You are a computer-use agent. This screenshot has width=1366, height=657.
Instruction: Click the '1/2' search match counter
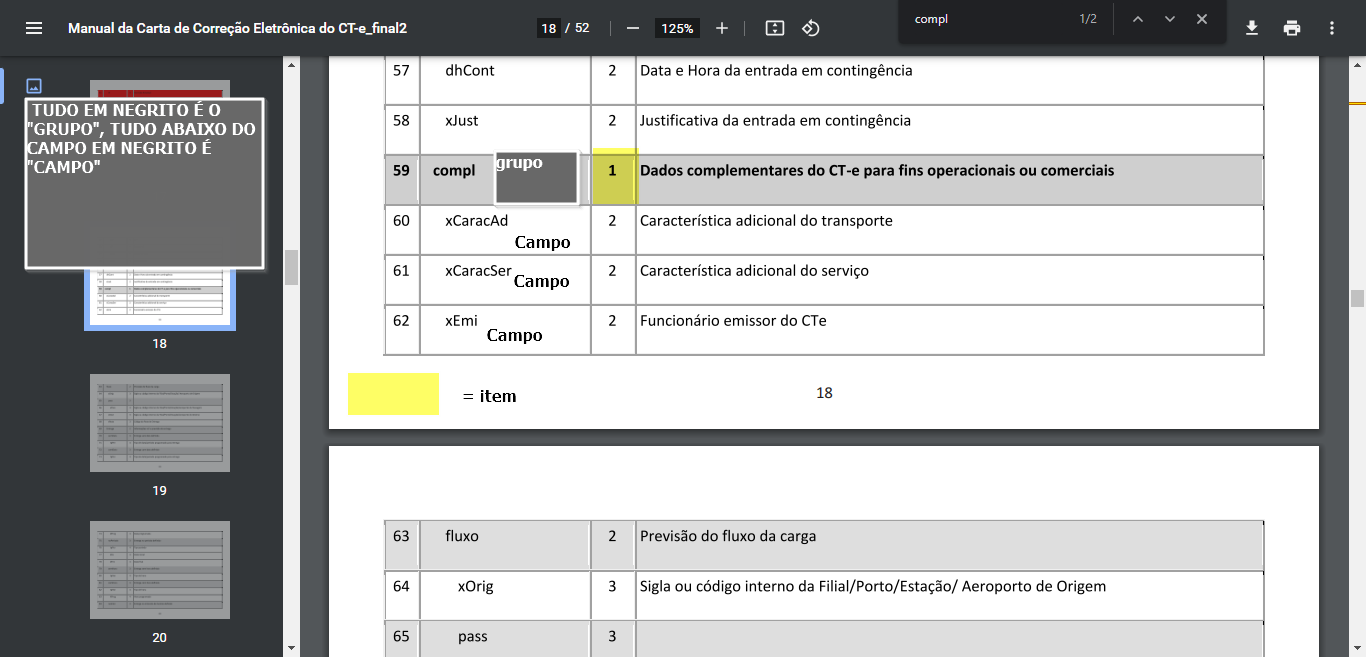pos(1088,19)
